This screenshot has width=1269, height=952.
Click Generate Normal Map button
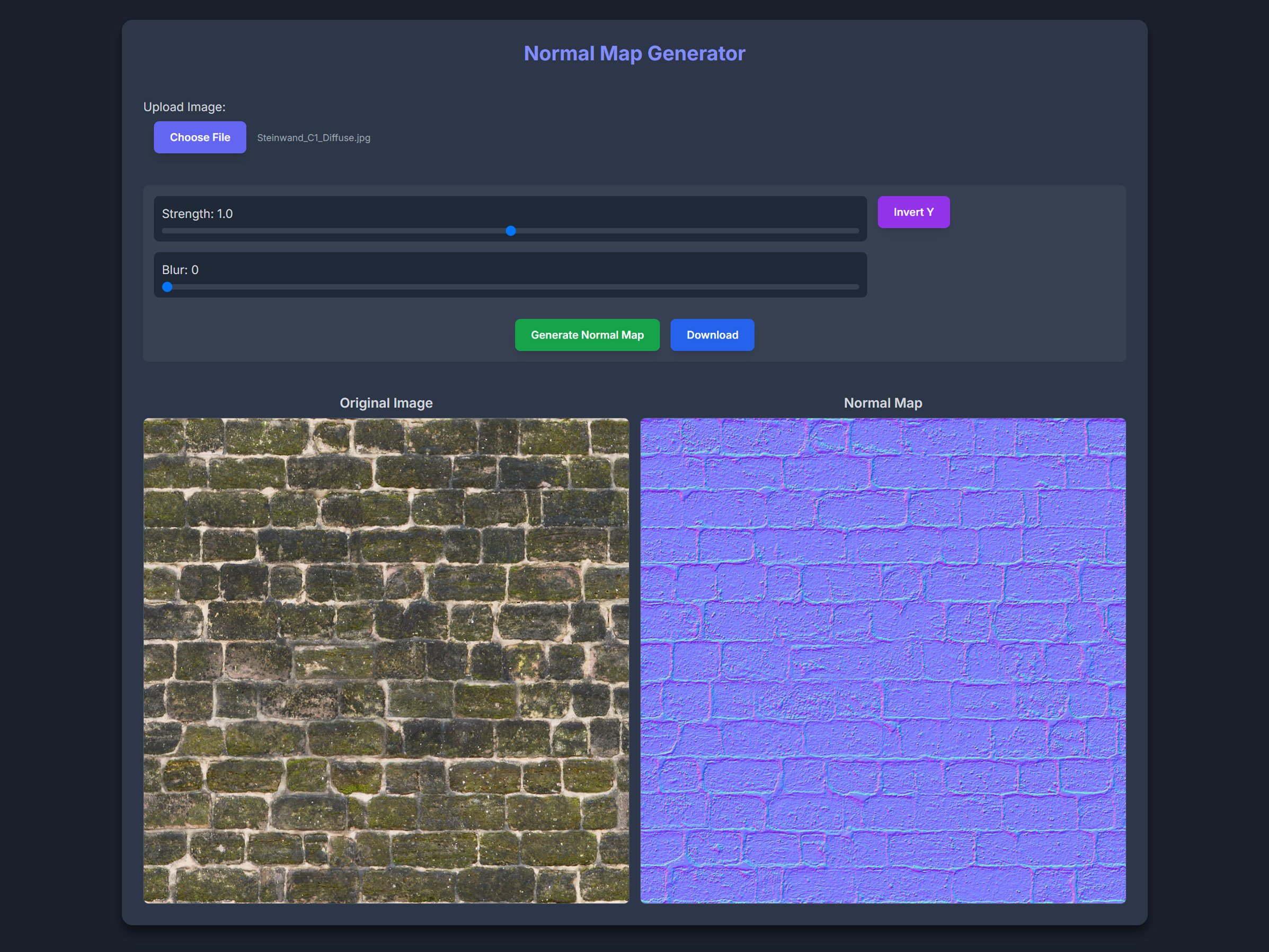click(x=587, y=335)
